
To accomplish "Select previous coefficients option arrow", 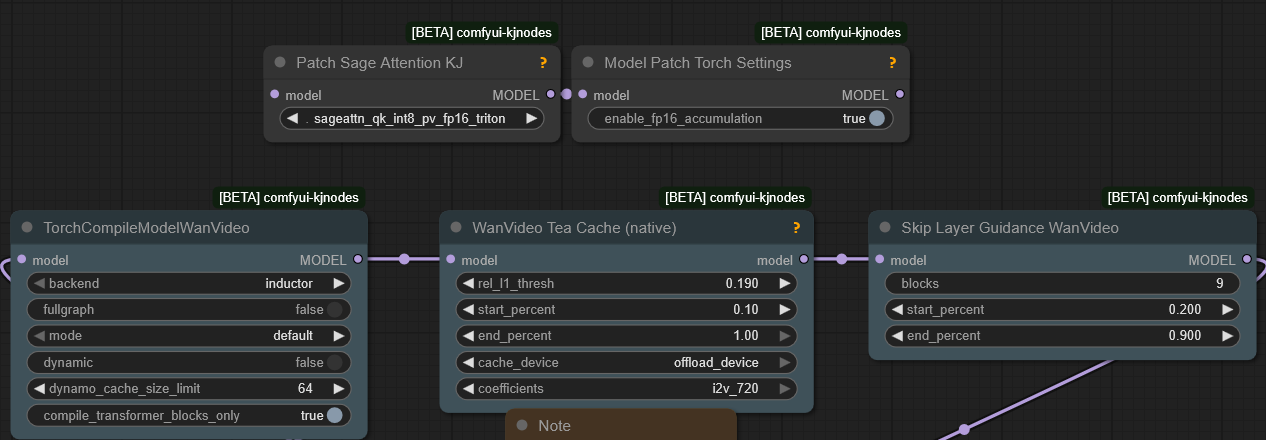I will [468, 389].
